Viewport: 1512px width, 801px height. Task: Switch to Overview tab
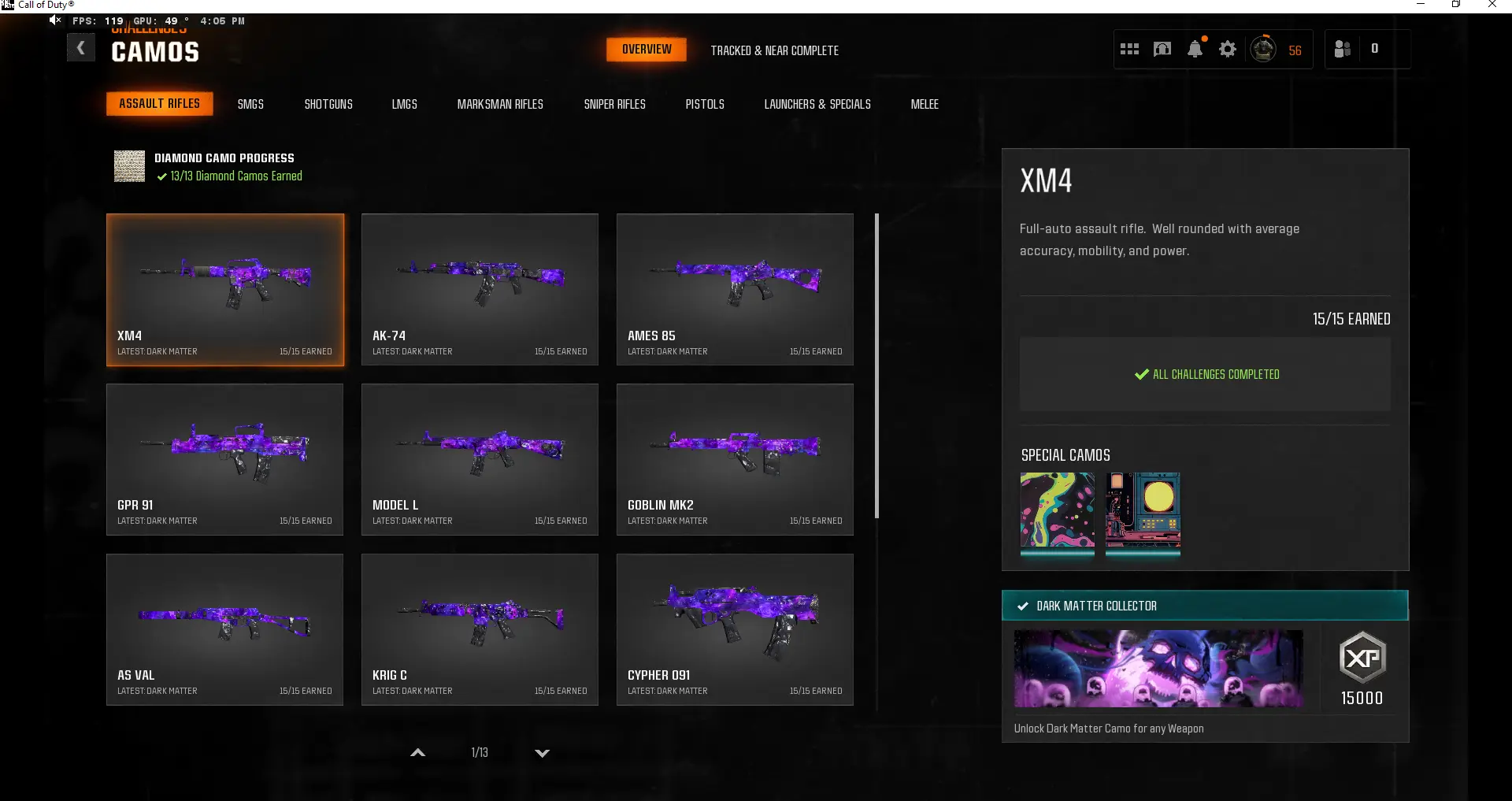(647, 50)
